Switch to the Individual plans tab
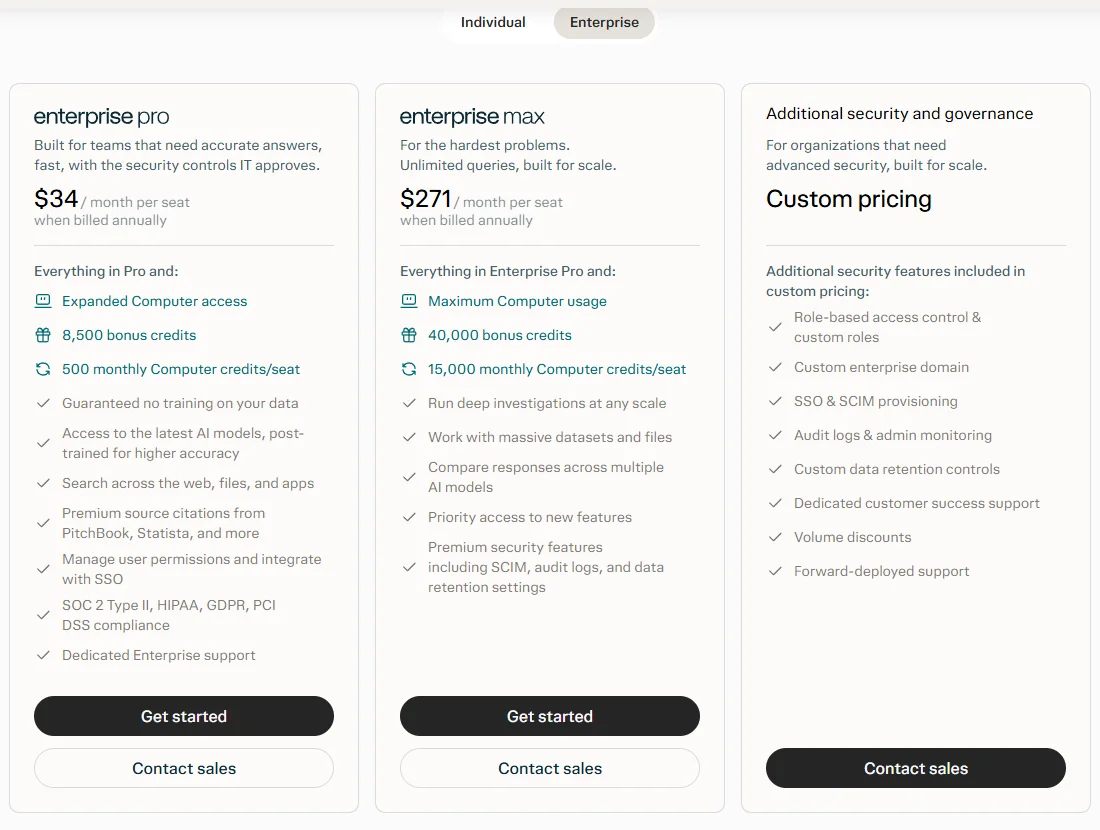Image resolution: width=1100 pixels, height=830 pixels. pyautogui.click(x=492, y=22)
